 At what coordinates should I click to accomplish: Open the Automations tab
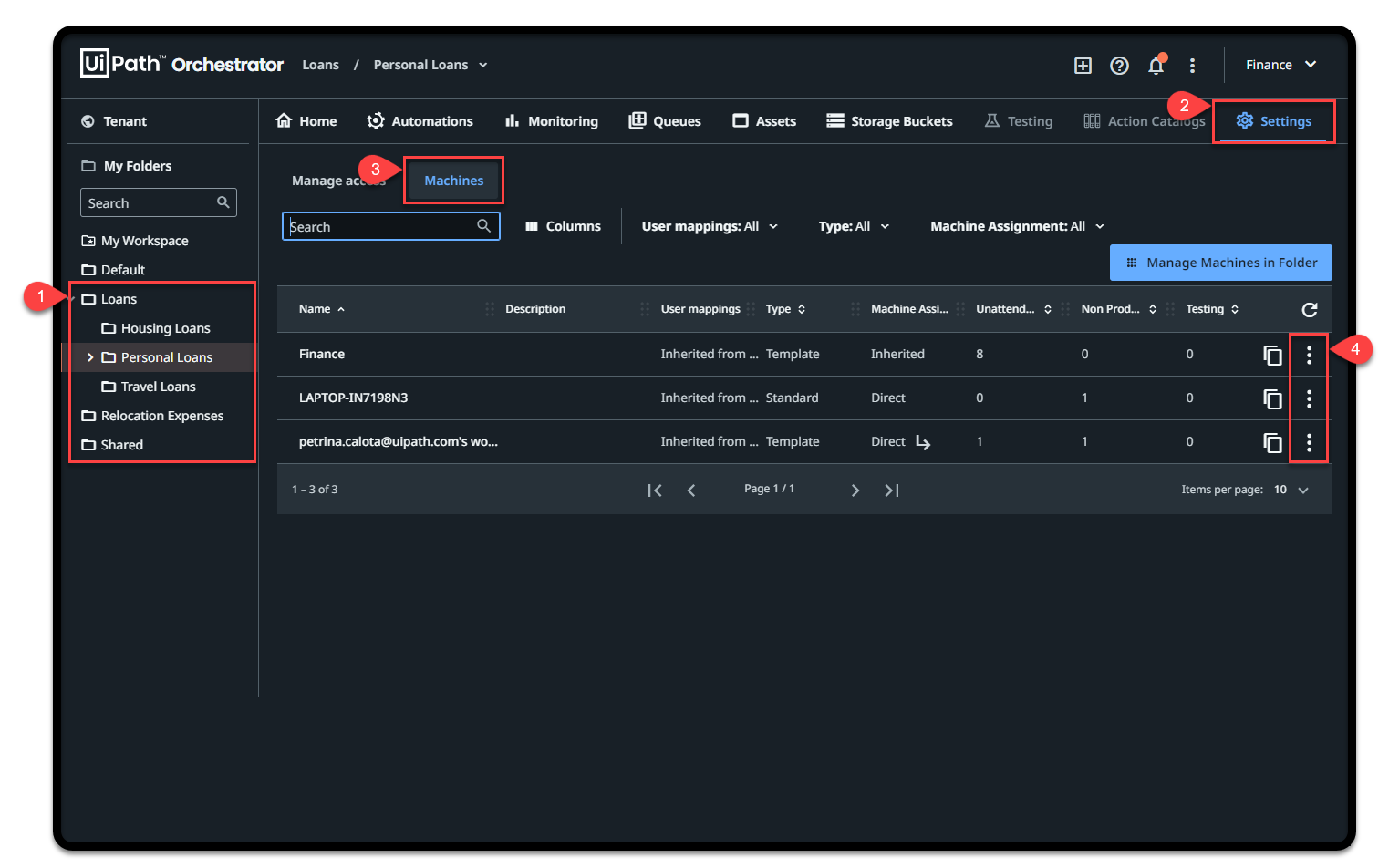pyautogui.click(x=420, y=121)
